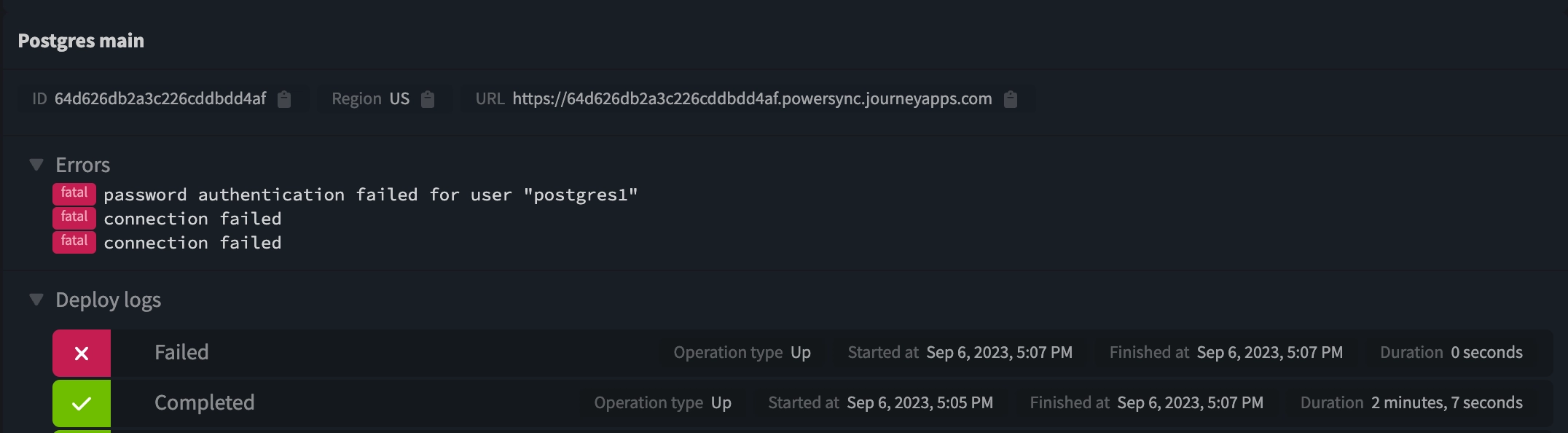1568x433 pixels.
Task: Open the Completed deploy log row
Action: pyautogui.click(x=803, y=403)
